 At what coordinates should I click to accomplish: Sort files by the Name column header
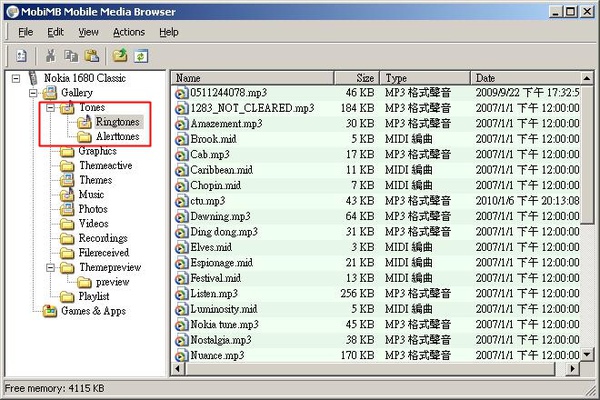click(253, 78)
